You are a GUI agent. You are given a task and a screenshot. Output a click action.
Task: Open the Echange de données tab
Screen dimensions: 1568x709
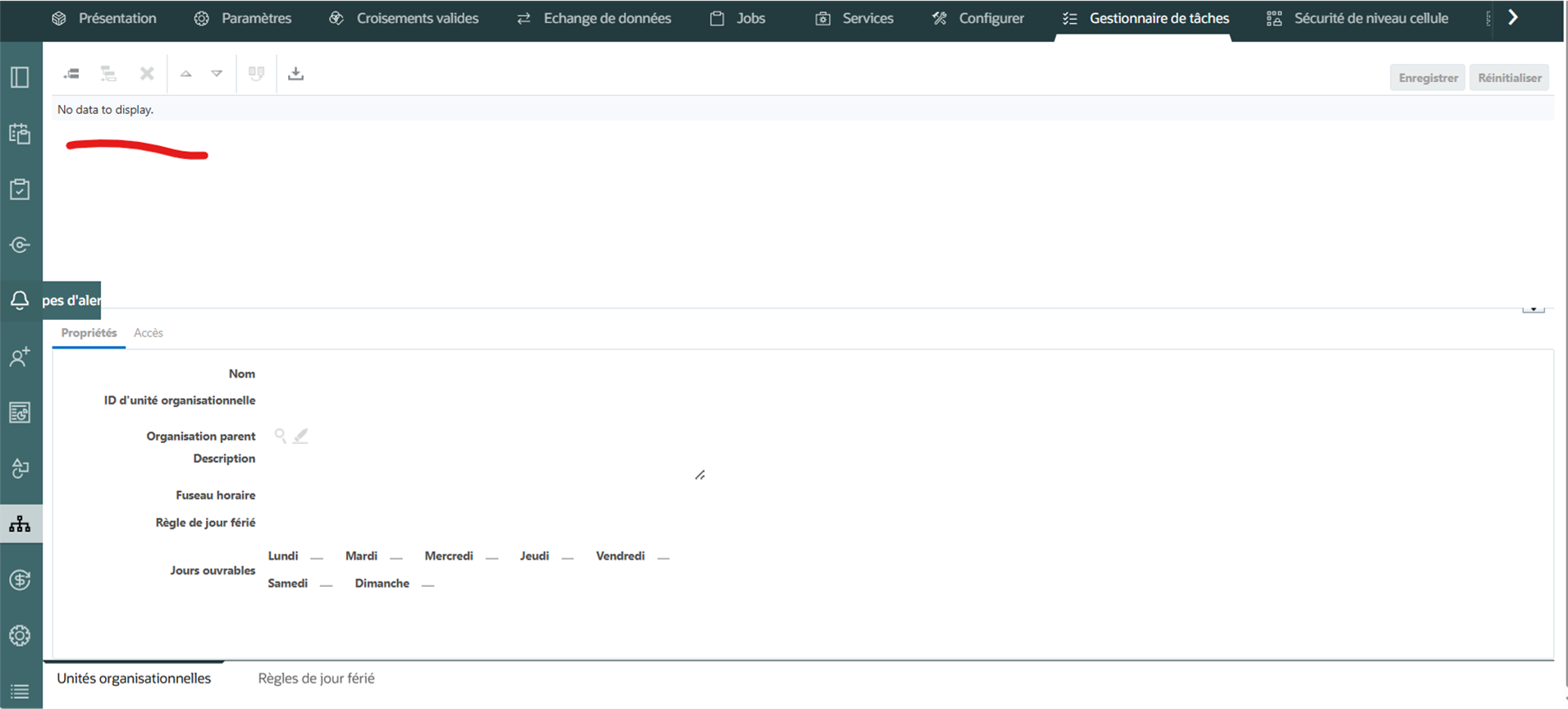pos(594,18)
